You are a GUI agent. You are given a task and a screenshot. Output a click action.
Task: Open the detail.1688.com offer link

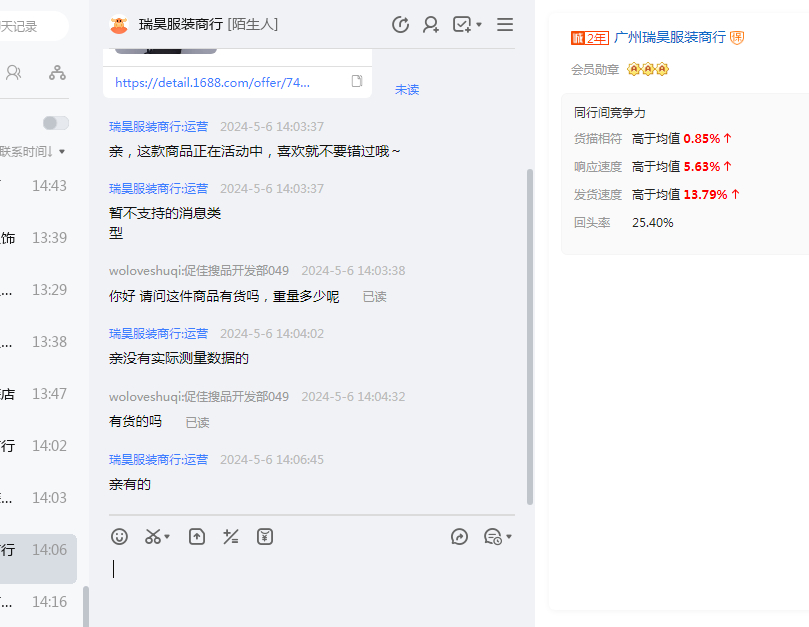212,82
